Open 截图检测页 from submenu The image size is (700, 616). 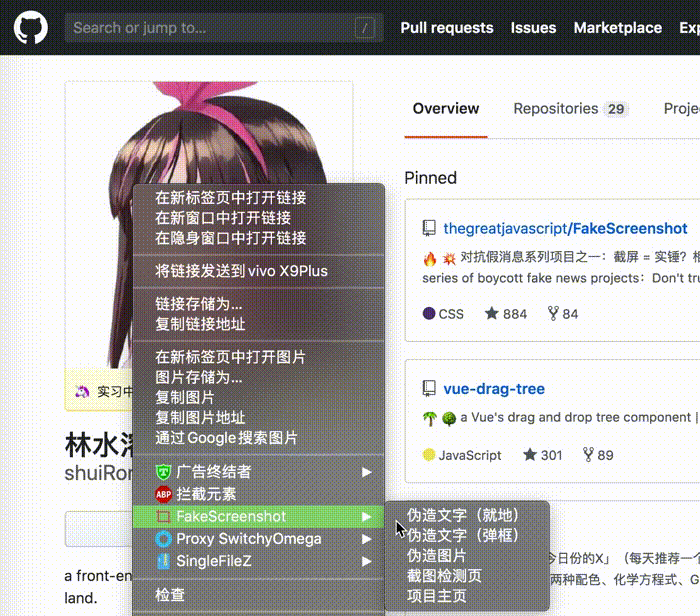(x=467, y=575)
